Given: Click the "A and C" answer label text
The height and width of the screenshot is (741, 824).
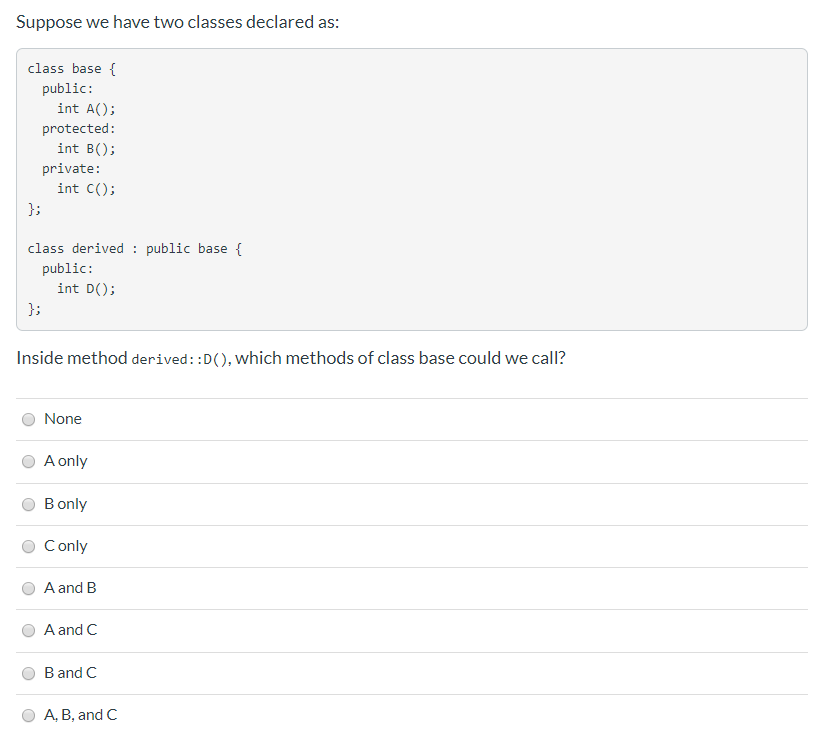Looking at the screenshot, I should (x=68, y=630).
